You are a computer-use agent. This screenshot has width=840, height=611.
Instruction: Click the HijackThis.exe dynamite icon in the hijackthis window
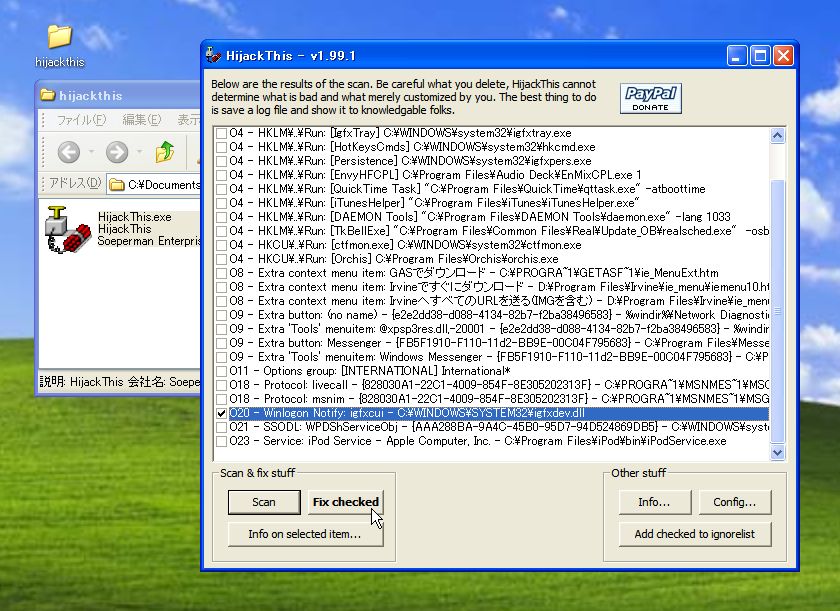coord(66,230)
